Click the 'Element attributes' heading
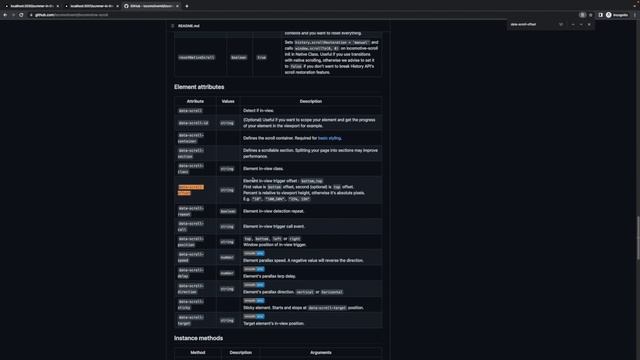Viewport: 640px width, 360px height. click(199, 87)
